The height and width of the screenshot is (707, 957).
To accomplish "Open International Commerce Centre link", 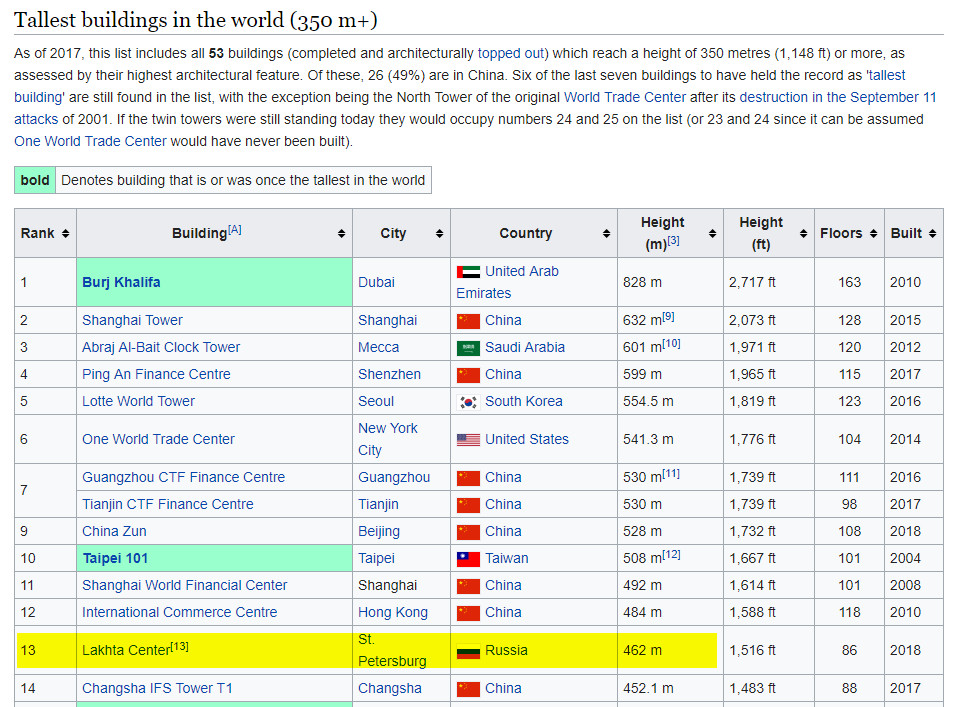I will (179, 612).
